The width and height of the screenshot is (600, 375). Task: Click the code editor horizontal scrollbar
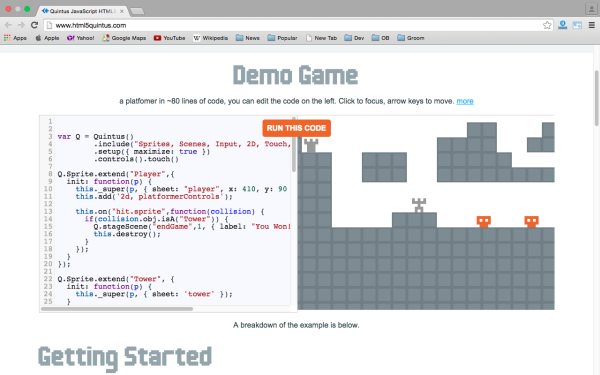117,309
